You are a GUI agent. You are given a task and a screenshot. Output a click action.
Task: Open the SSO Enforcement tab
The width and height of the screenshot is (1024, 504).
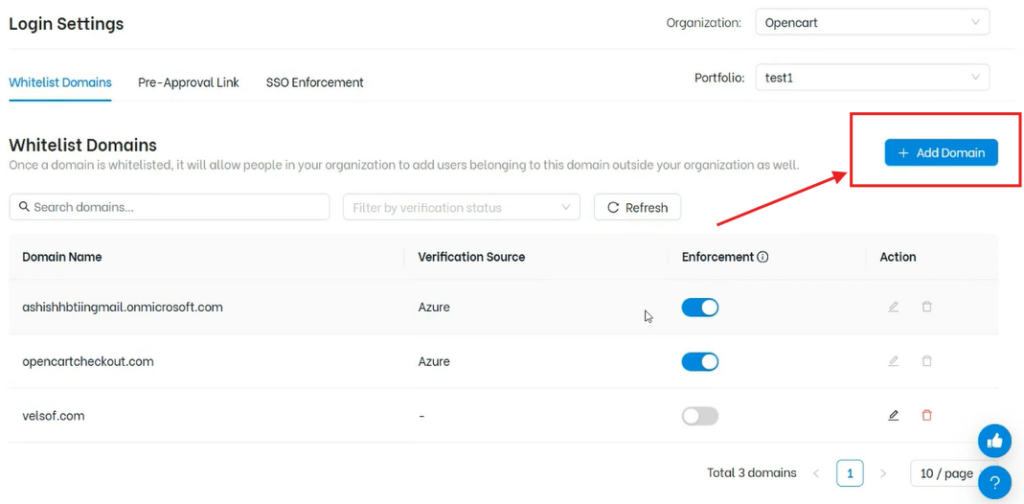click(x=314, y=82)
